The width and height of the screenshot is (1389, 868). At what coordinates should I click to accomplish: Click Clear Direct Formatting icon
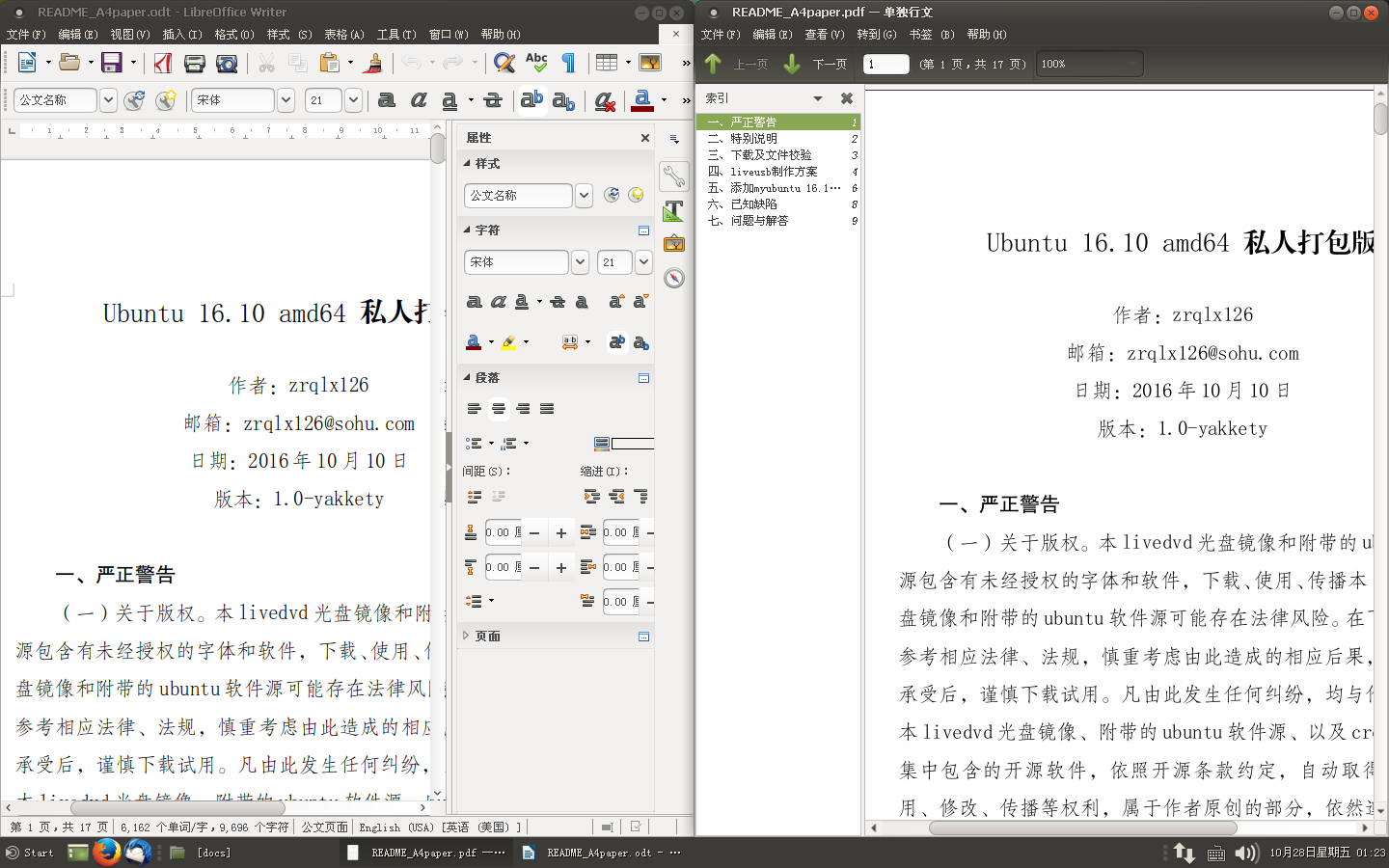click(x=605, y=99)
